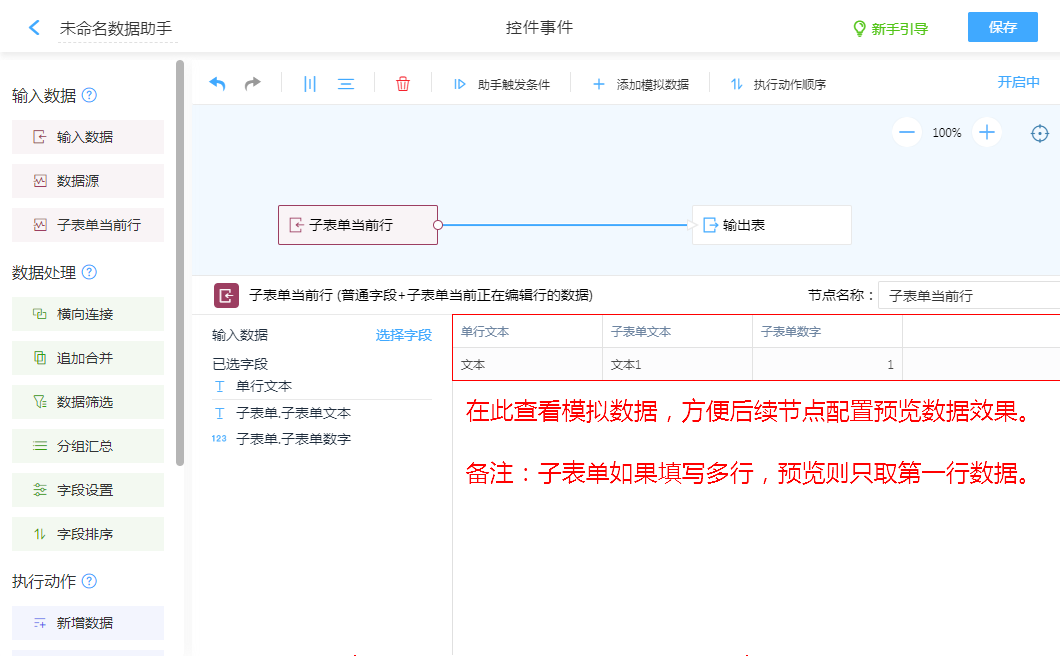This screenshot has width=1060, height=656.
Task: Click the help icon beside 输入数据
Action: click(x=90, y=96)
